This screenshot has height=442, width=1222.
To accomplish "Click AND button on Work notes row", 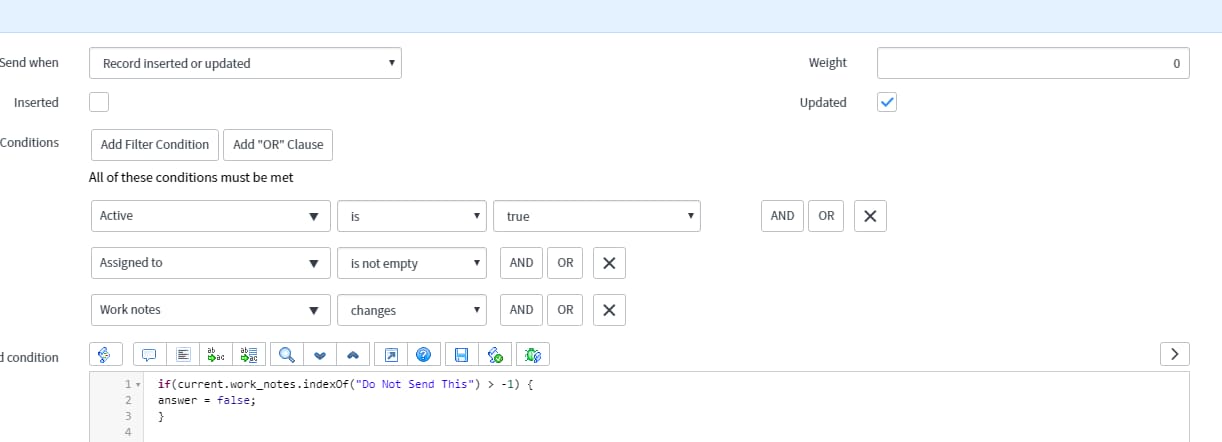I will pyautogui.click(x=521, y=310).
